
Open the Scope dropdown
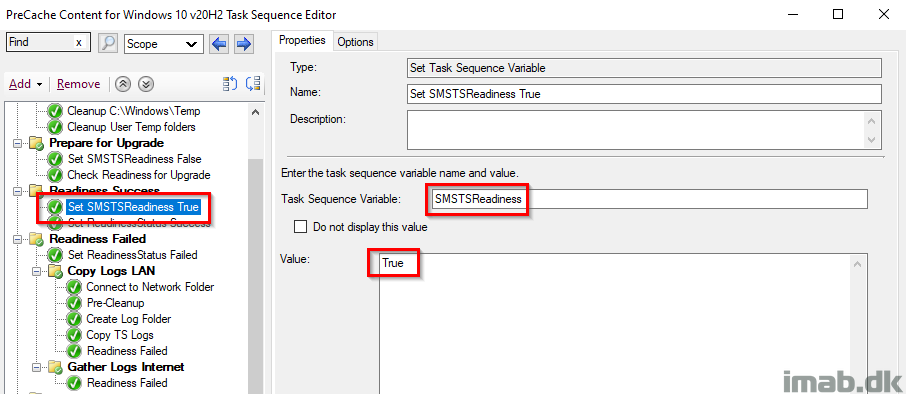[x=164, y=44]
